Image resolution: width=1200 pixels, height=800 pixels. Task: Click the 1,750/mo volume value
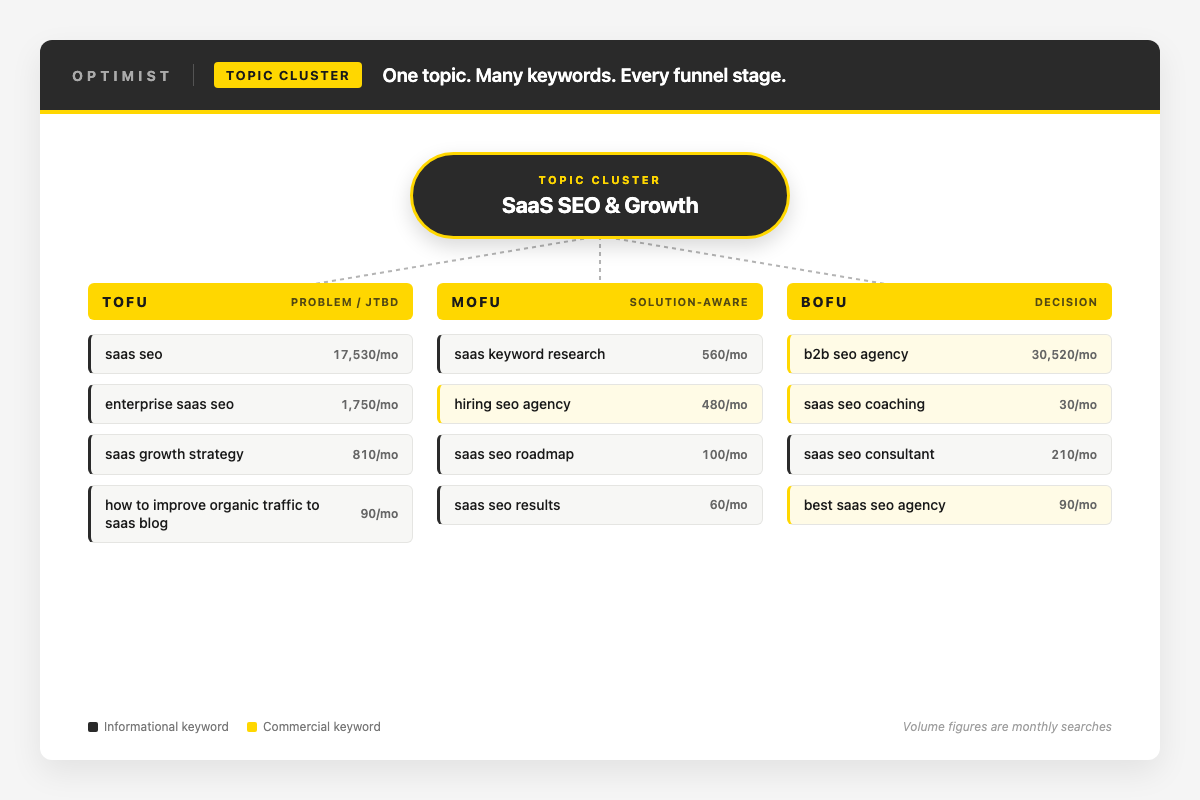point(369,404)
